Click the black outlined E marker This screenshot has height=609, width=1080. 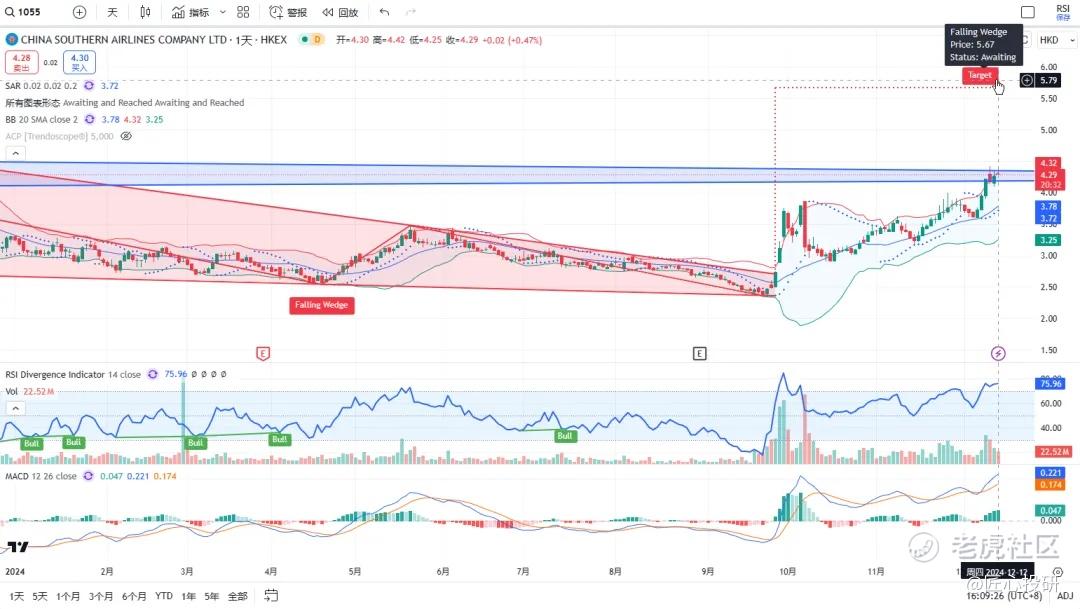699,353
